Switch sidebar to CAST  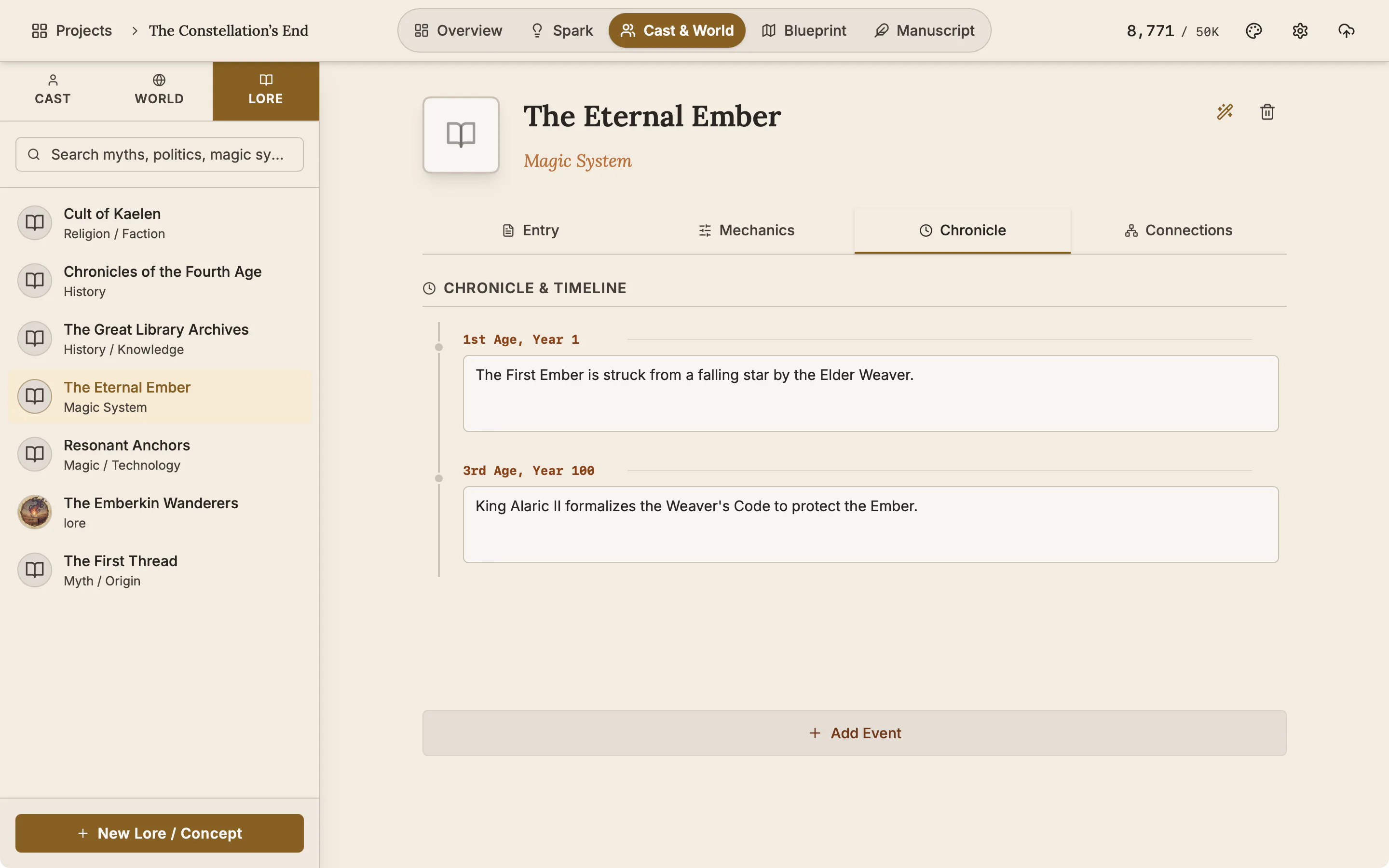pos(53,91)
